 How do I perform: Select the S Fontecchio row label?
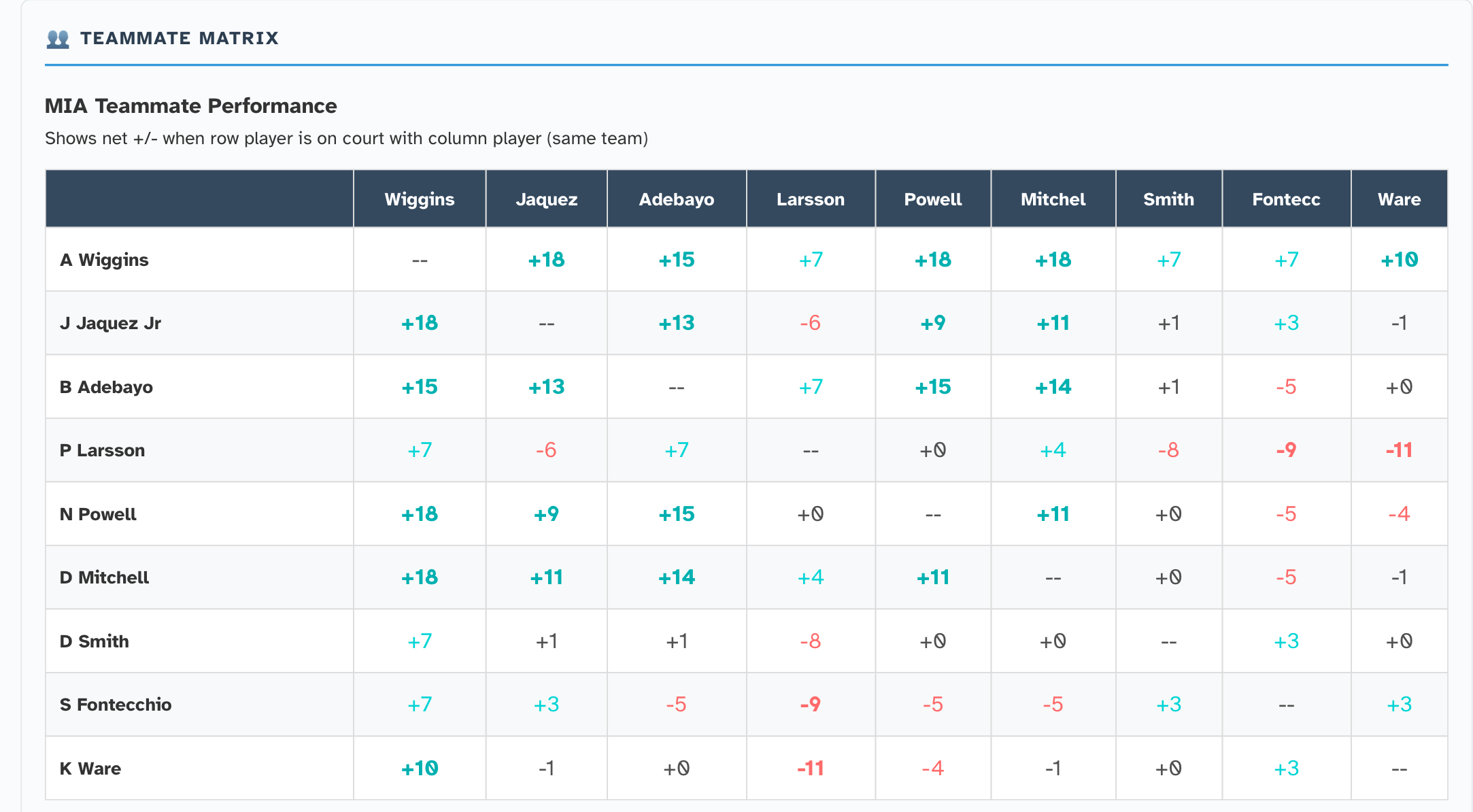(x=116, y=705)
